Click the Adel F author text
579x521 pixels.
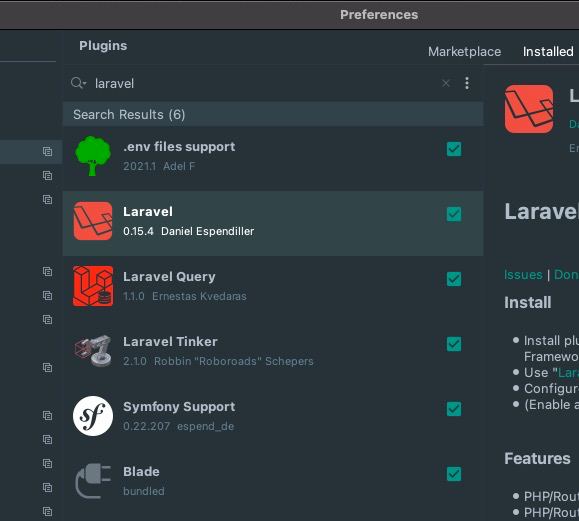tap(179, 167)
